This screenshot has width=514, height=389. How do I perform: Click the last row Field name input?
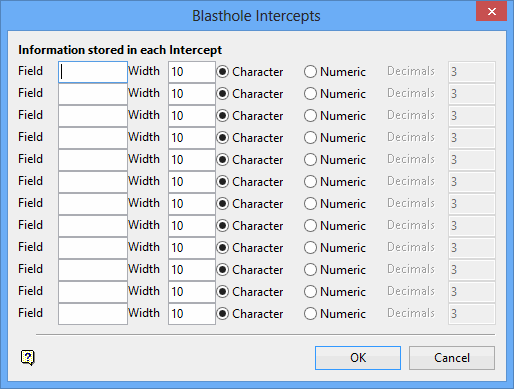[x=93, y=314]
